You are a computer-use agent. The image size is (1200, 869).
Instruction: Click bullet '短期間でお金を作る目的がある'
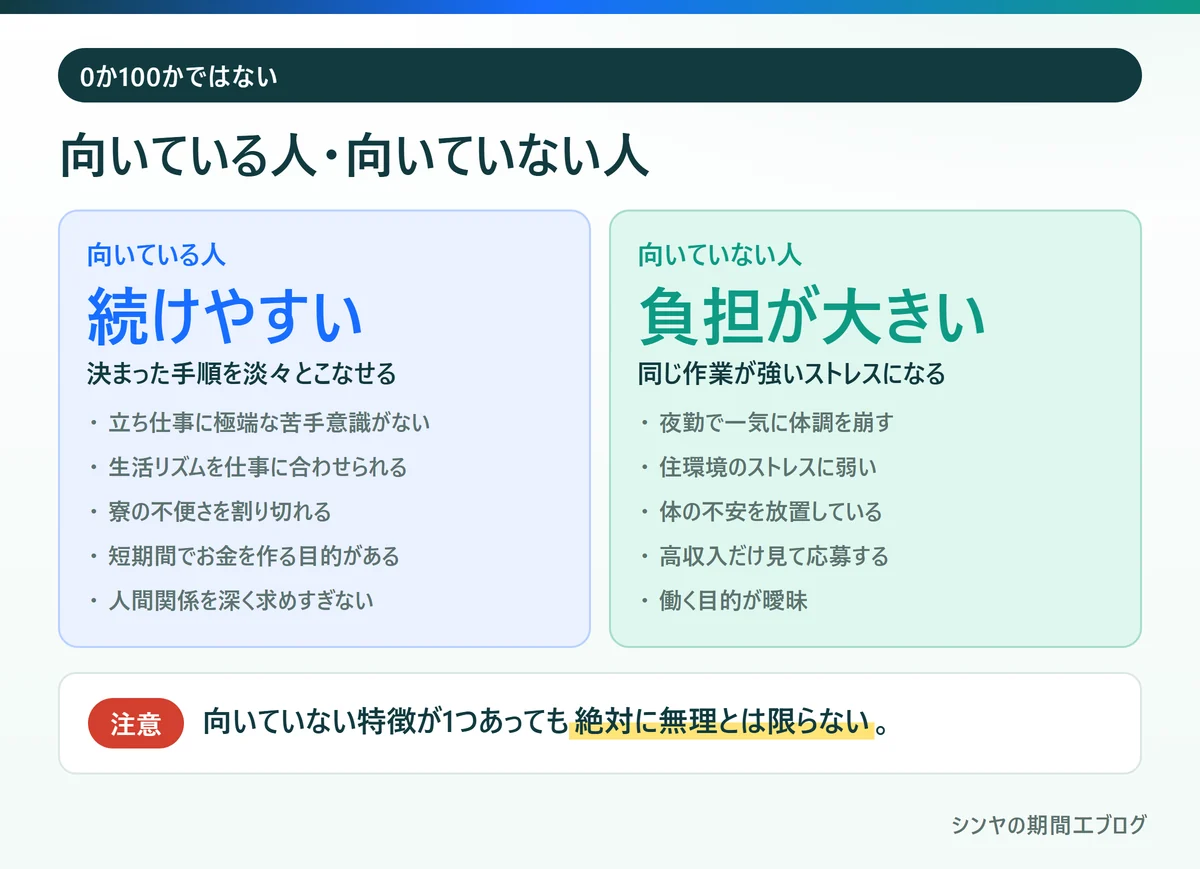(254, 556)
